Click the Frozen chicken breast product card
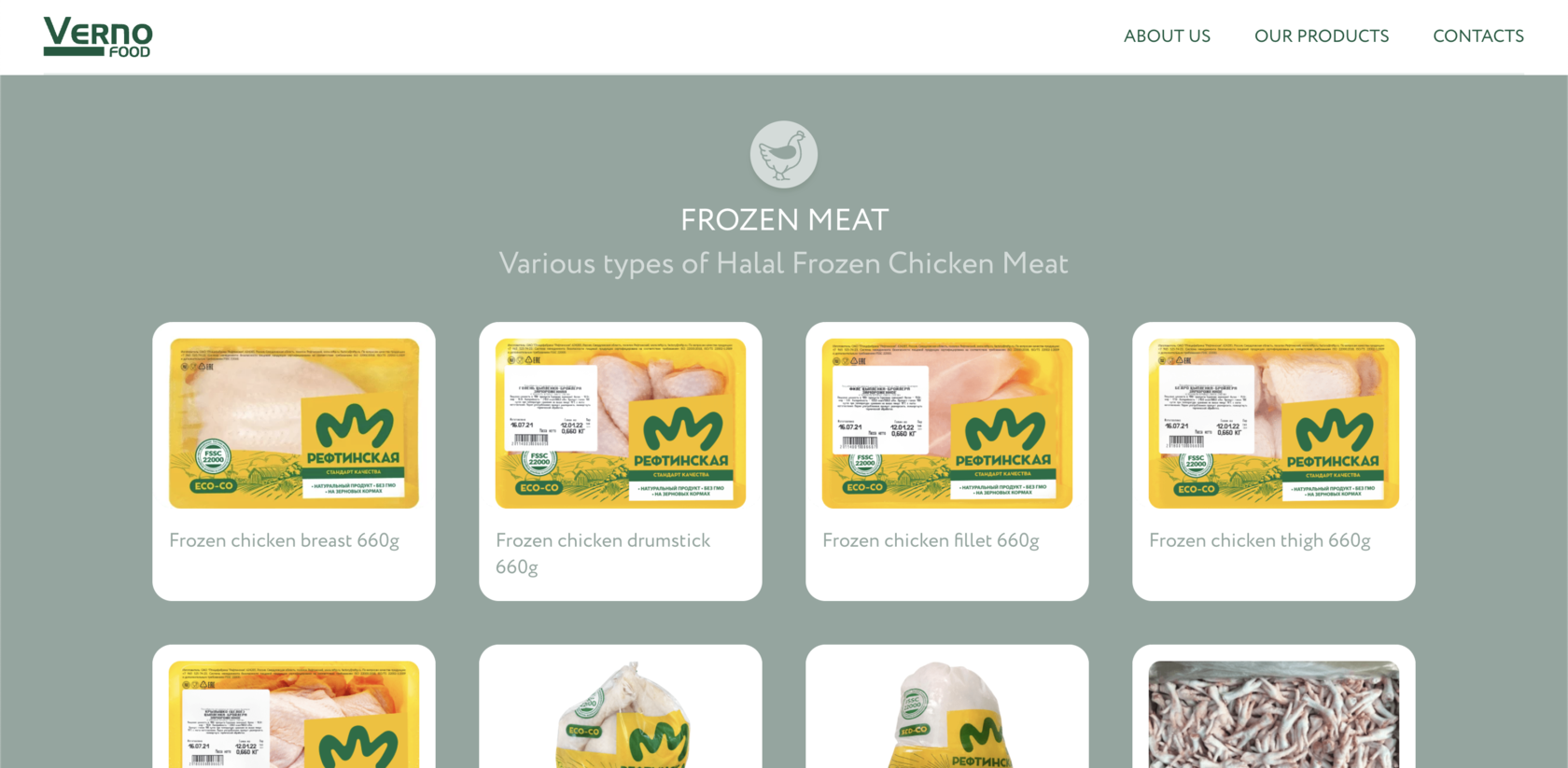1568x768 pixels. (x=293, y=461)
